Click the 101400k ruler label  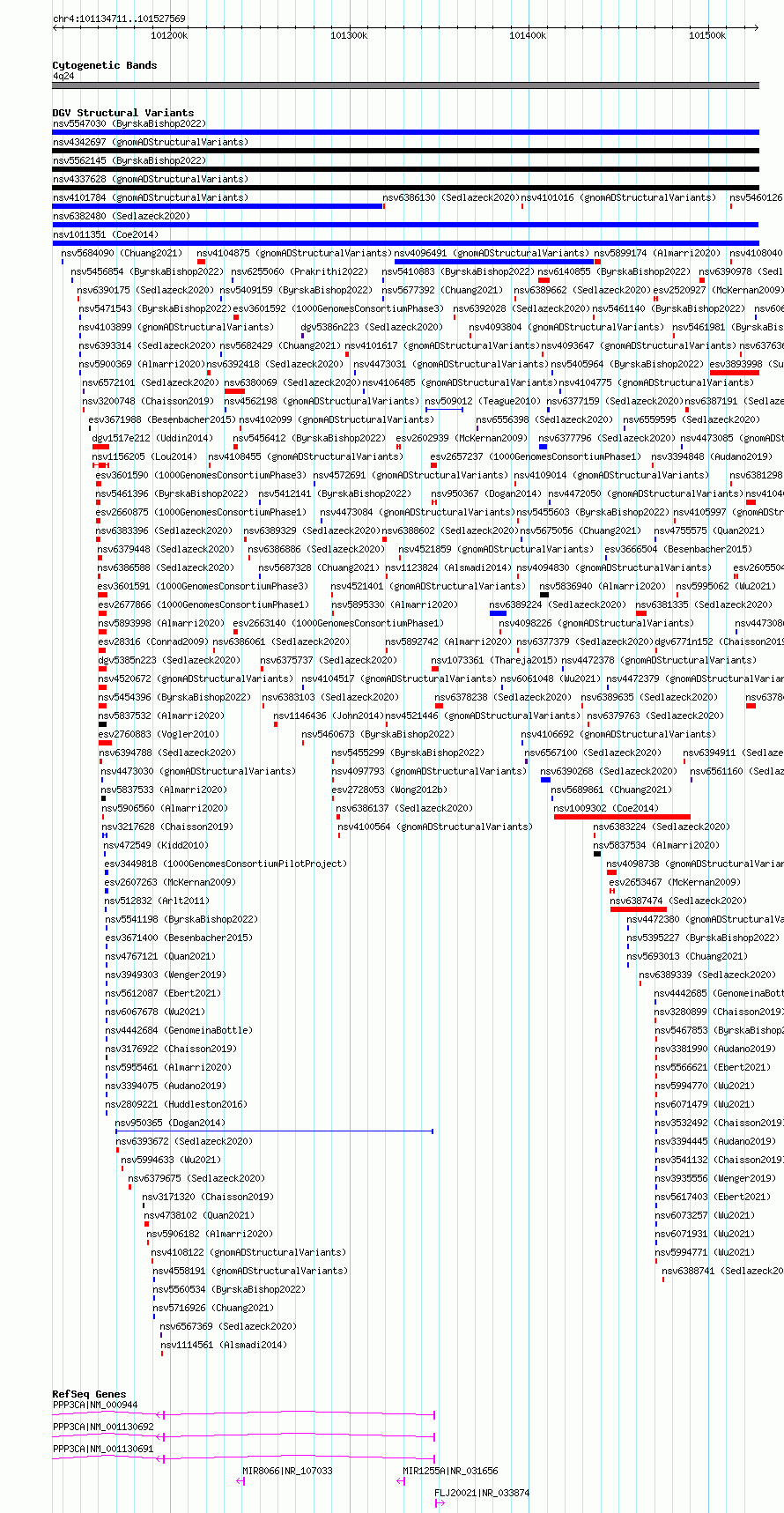click(528, 35)
